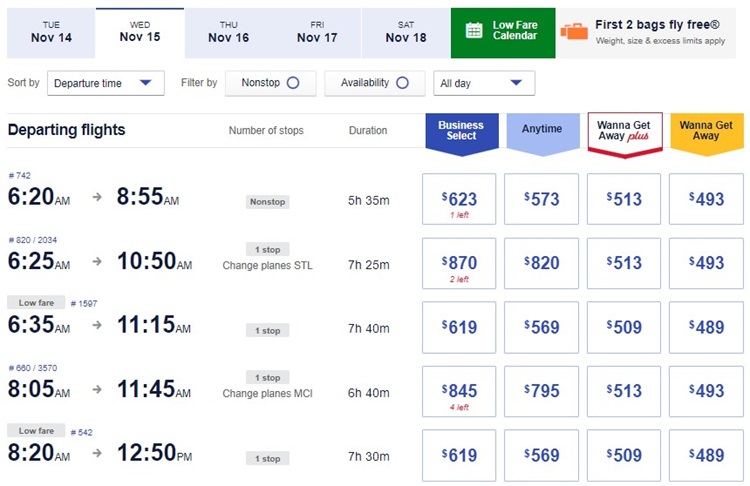The image size is (750, 486).
Task: Click the Business Select column header
Action: (461, 131)
